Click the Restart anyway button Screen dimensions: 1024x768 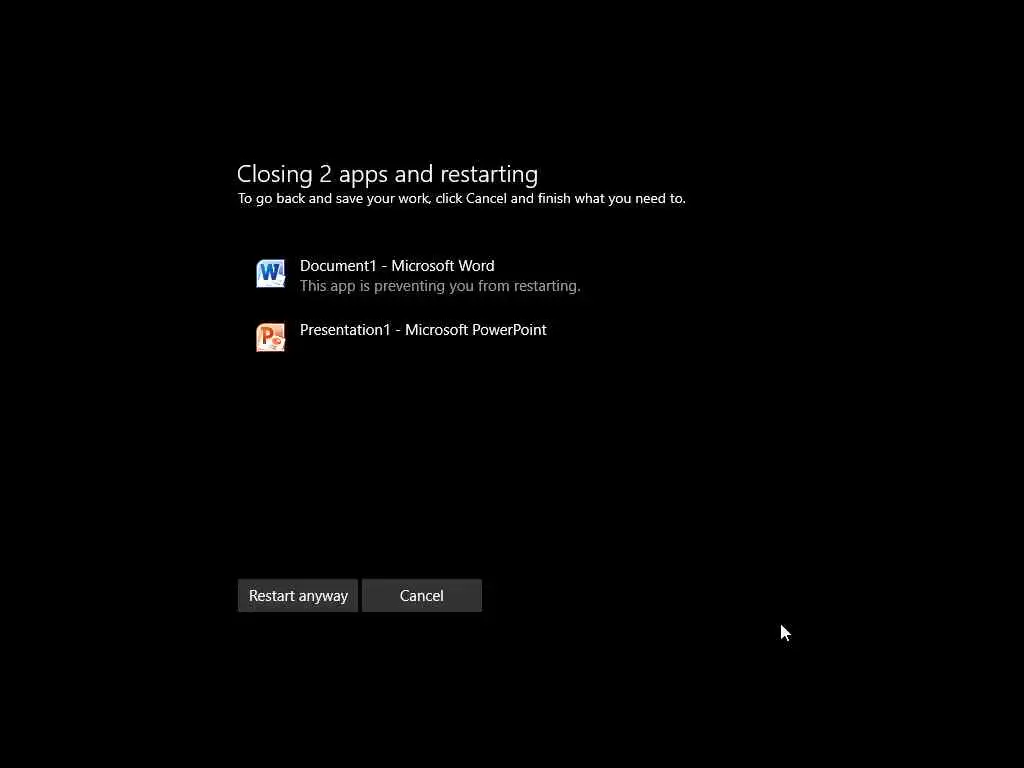[x=298, y=596]
